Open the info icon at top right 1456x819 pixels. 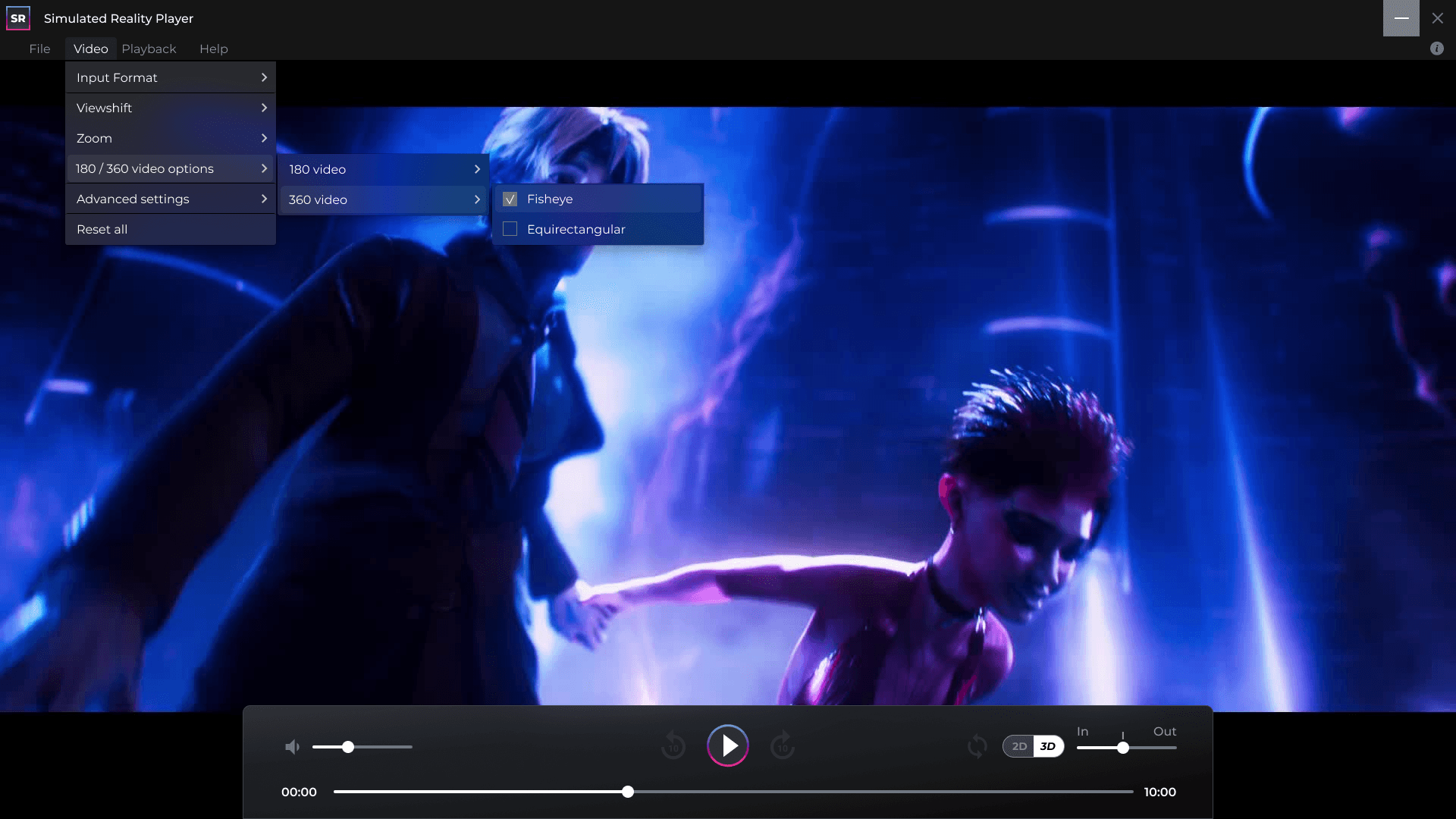pyautogui.click(x=1436, y=49)
